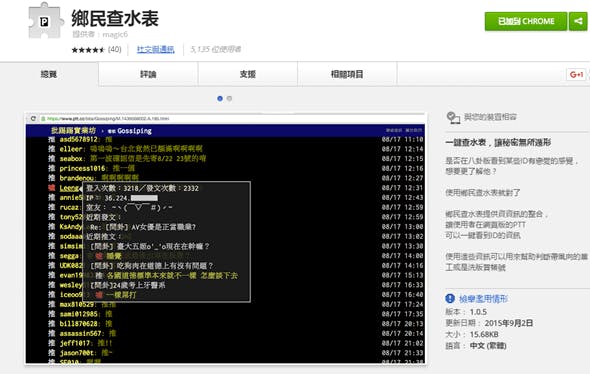Open the 相關項目 tab

[347, 74]
